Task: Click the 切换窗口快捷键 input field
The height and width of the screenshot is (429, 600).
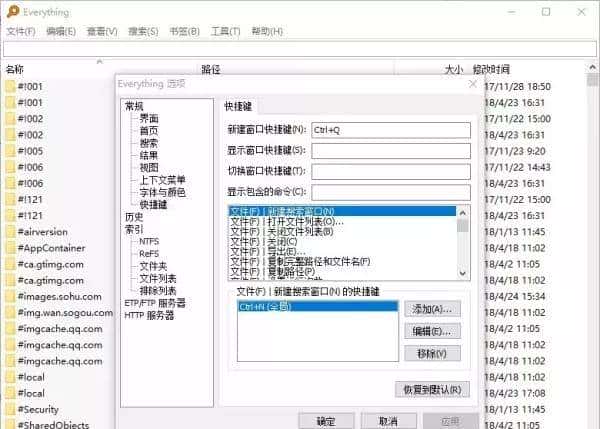Action: coord(391,171)
